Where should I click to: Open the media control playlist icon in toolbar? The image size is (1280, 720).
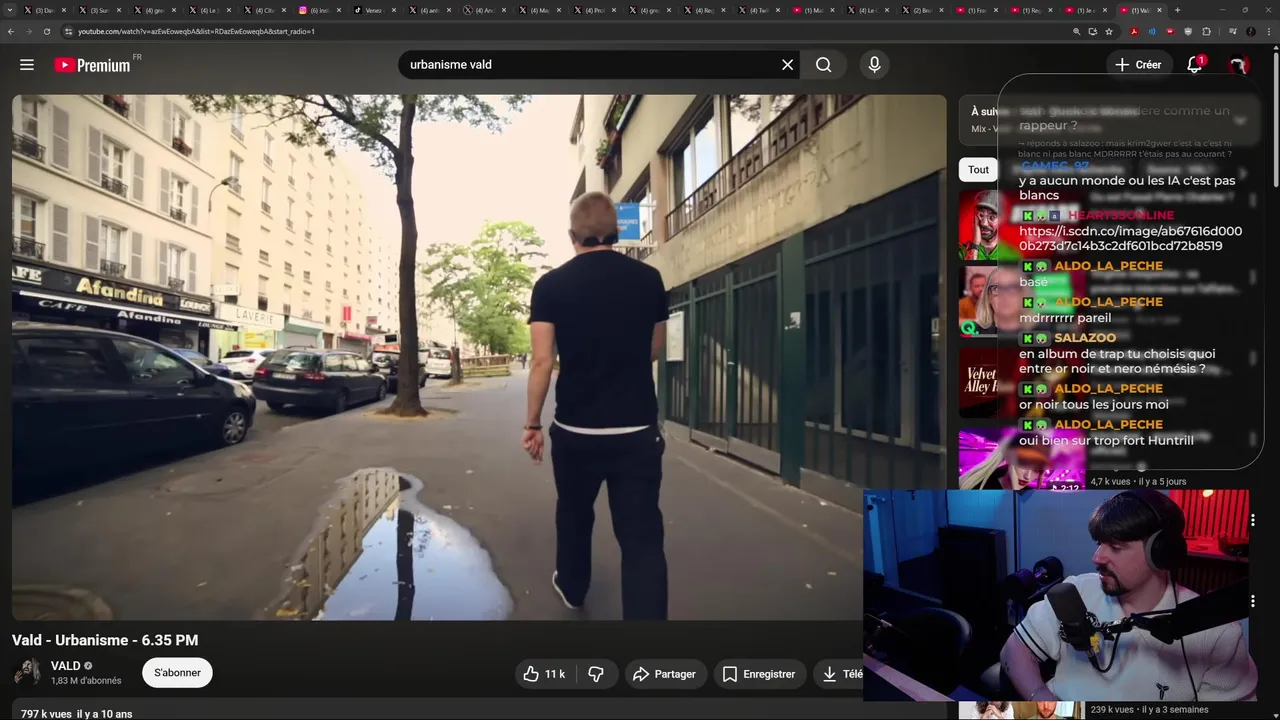coord(1232,31)
